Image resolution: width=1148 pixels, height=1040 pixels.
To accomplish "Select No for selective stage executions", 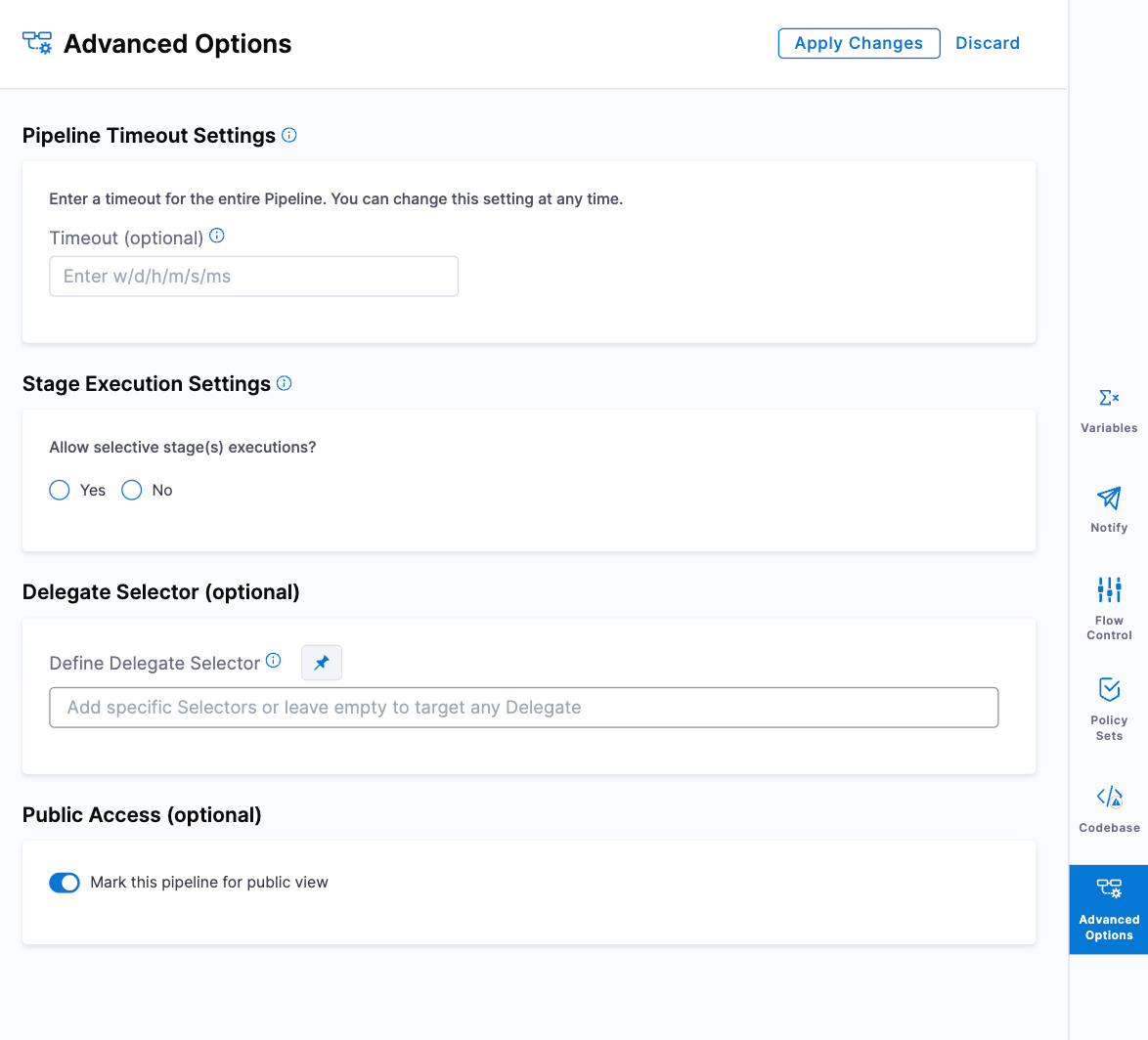I will pos(132,490).
